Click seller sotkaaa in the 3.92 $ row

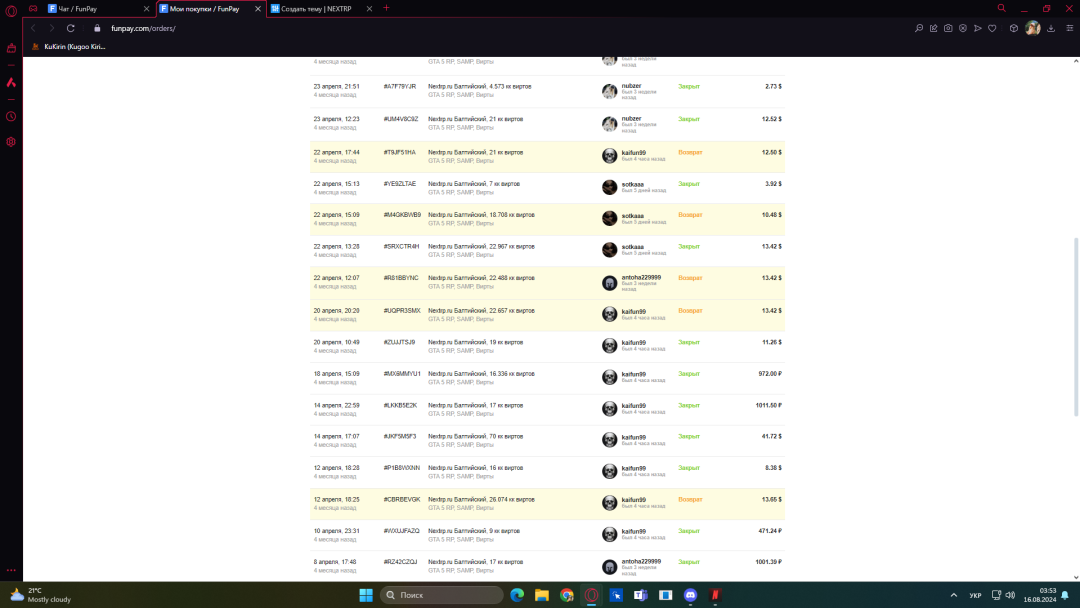[x=632, y=185]
